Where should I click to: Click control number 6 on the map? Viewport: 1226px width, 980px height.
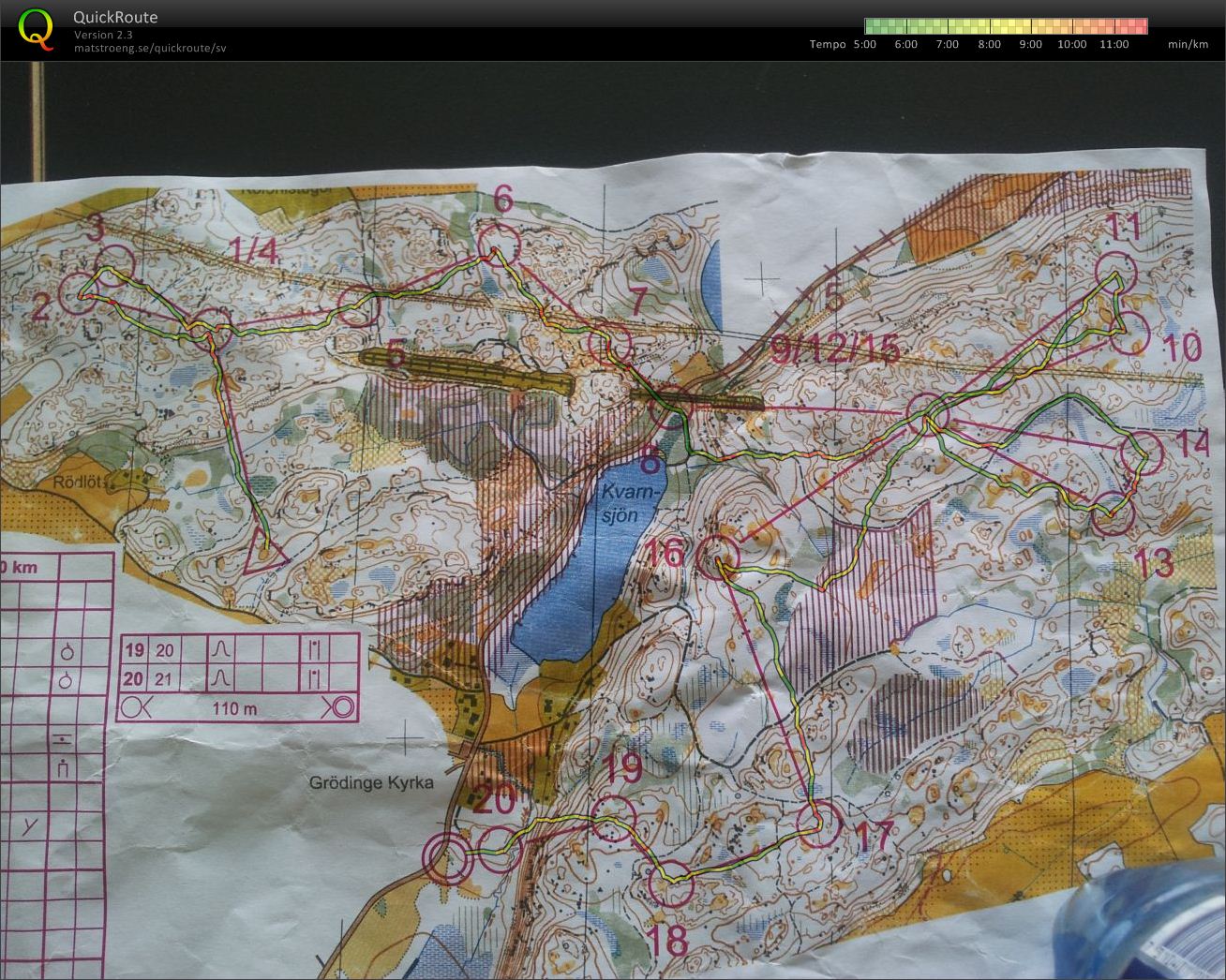pos(503,200)
